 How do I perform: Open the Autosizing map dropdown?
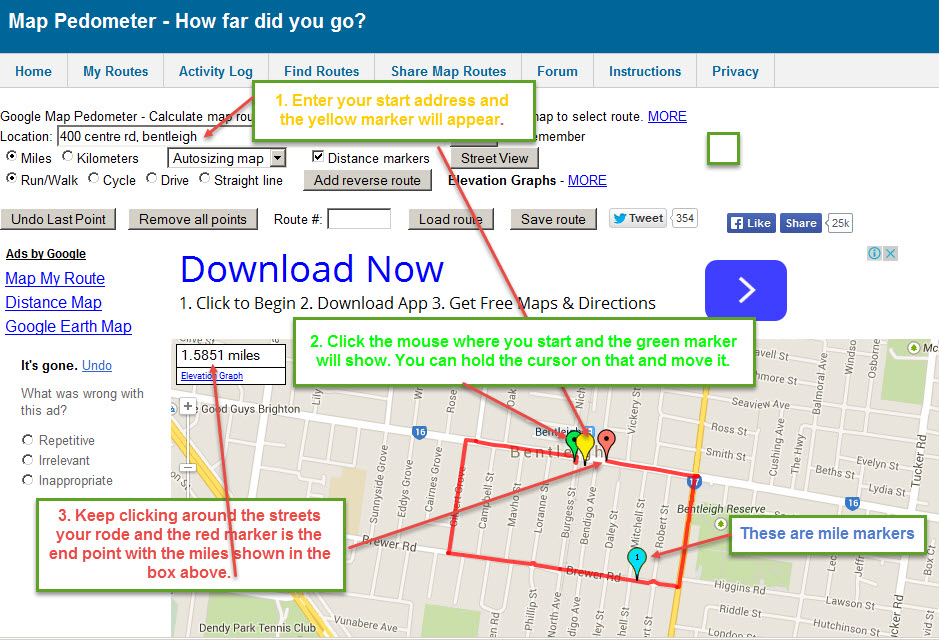coord(227,158)
